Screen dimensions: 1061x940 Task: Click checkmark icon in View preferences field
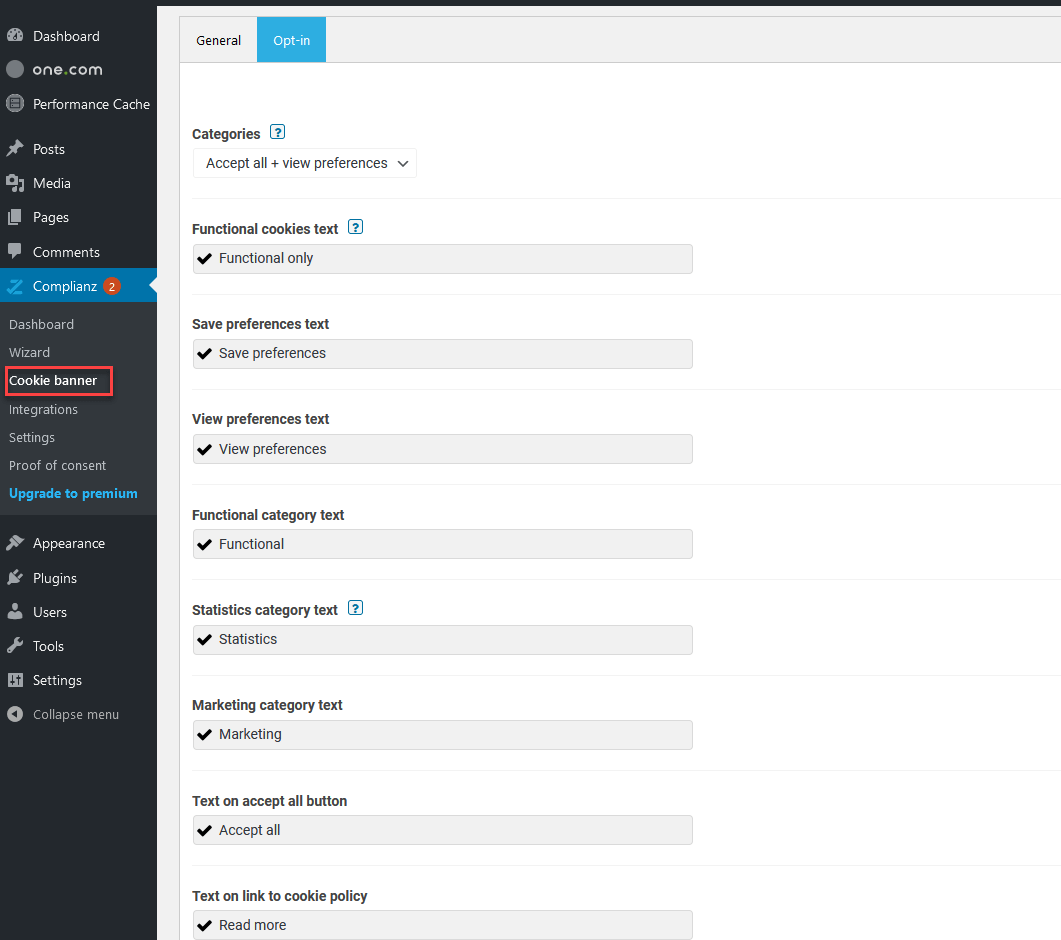(x=204, y=449)
